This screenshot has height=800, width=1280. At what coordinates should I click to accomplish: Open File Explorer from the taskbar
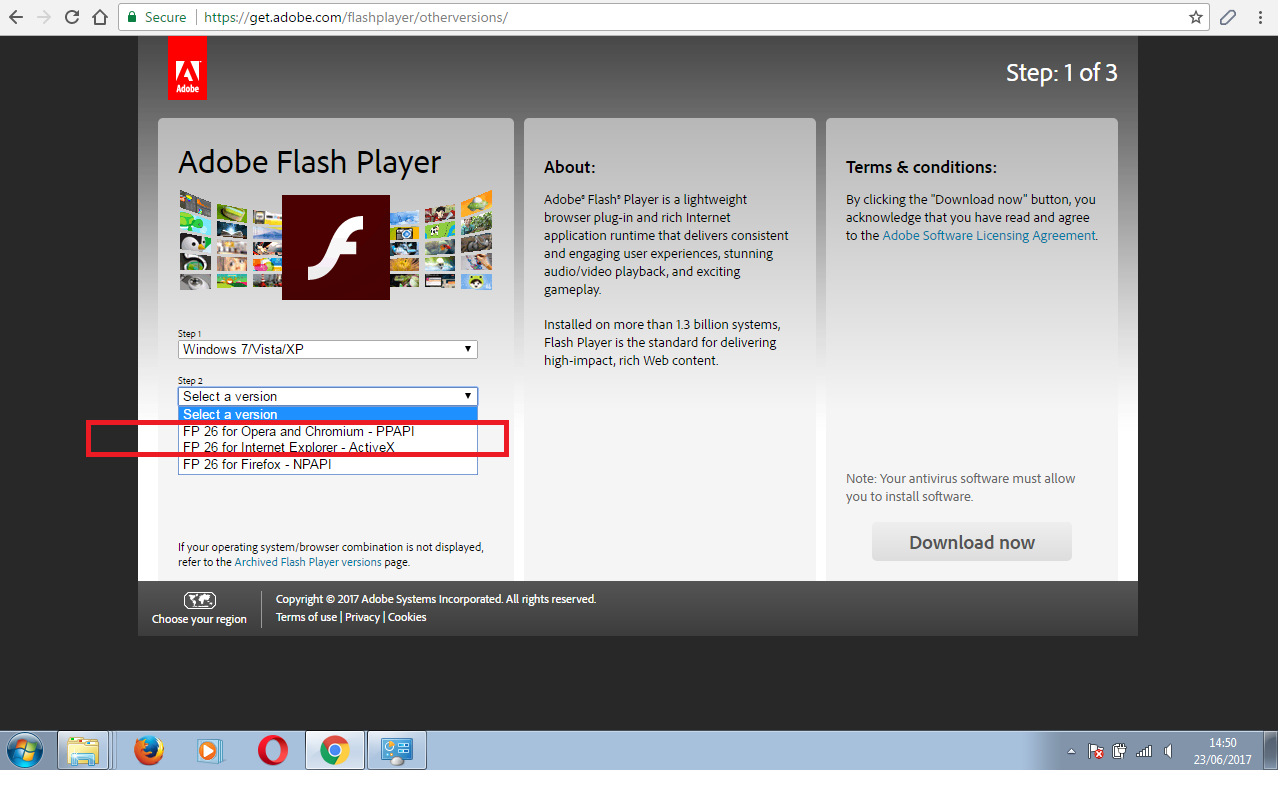coord(83,750)
